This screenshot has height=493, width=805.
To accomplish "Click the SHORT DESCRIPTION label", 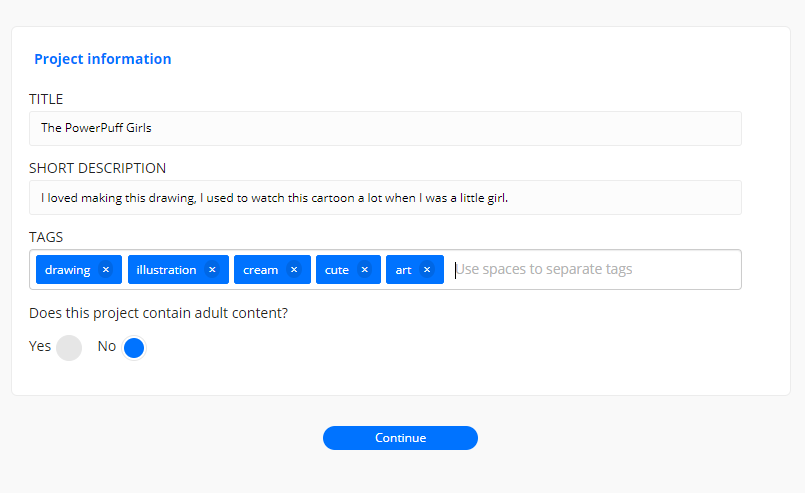I will tap(98, 168).
